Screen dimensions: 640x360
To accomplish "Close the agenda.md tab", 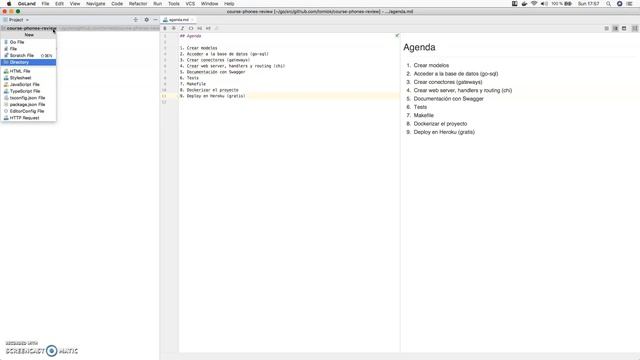I will pos(192,20).
